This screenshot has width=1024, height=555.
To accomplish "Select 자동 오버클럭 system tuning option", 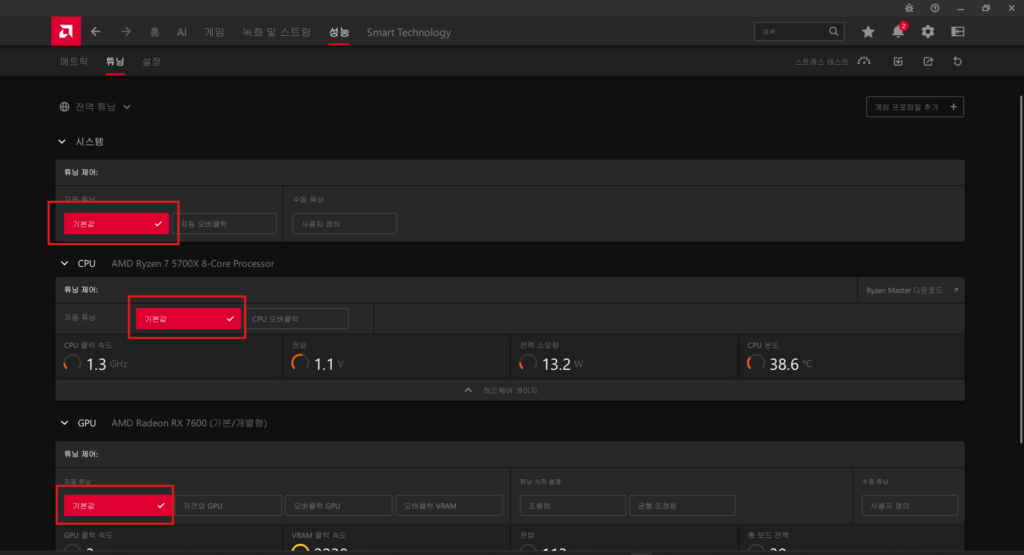I will click(x=224, y=223).
